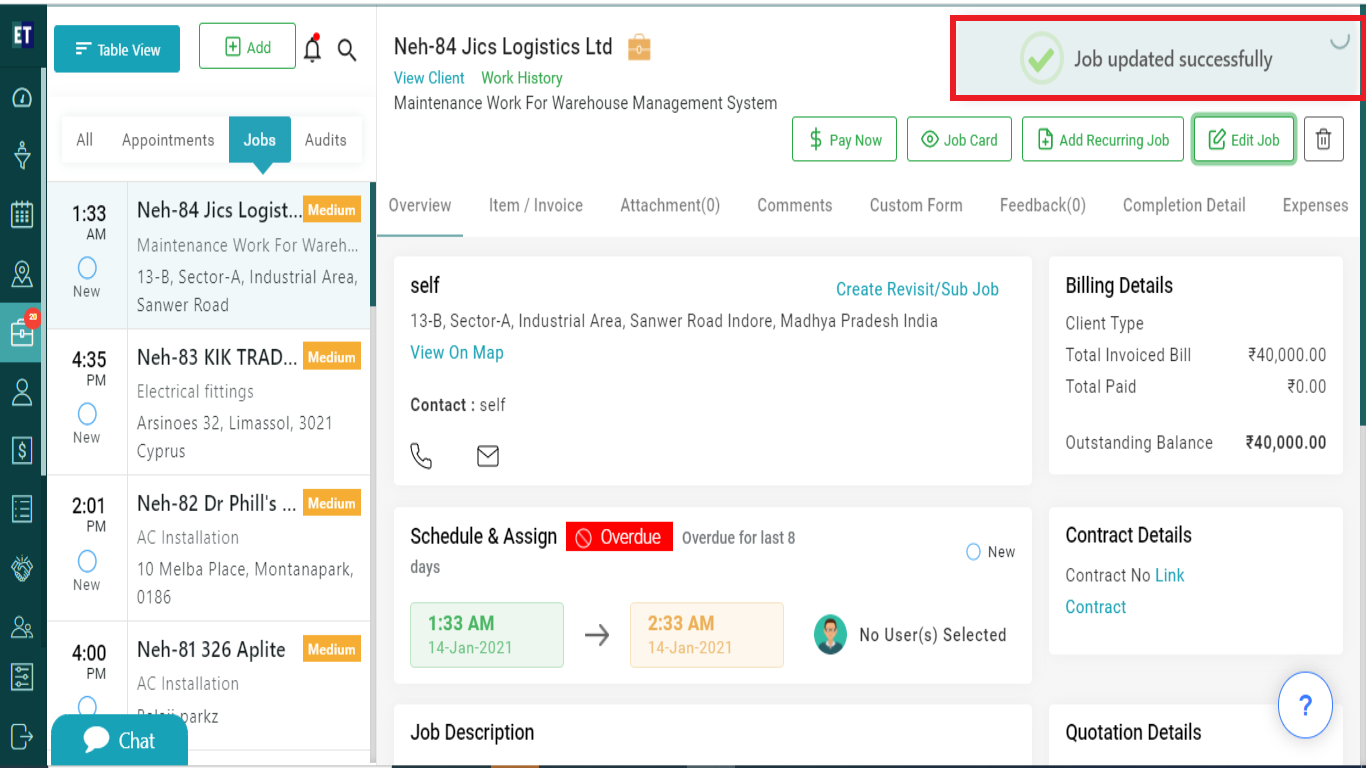Open the Jobs briefcase icon with badge
The height and width of the screenshot is (768, 1366).
click(22, 332)
